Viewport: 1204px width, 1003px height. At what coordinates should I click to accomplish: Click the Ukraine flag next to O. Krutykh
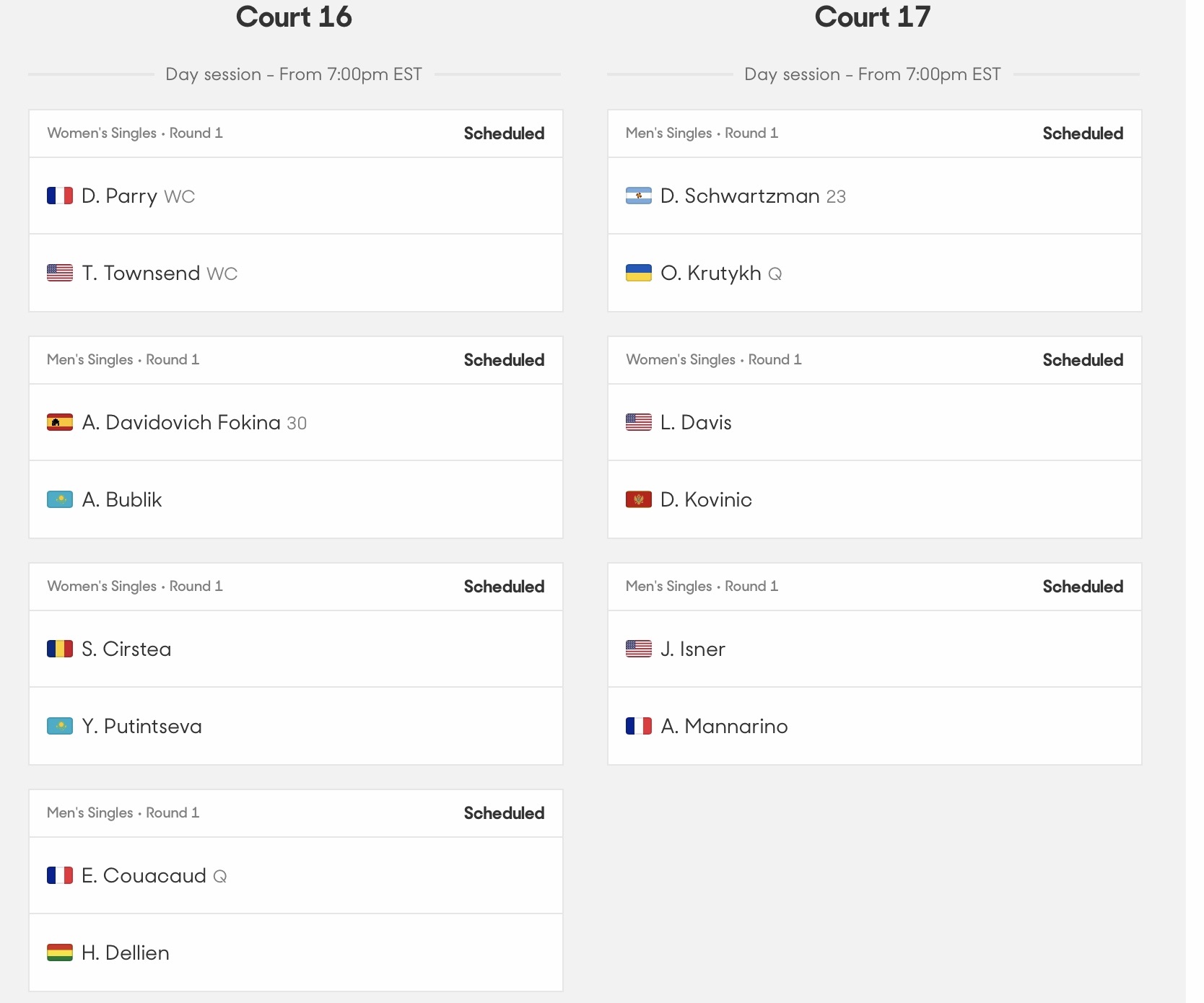point(639,273)
